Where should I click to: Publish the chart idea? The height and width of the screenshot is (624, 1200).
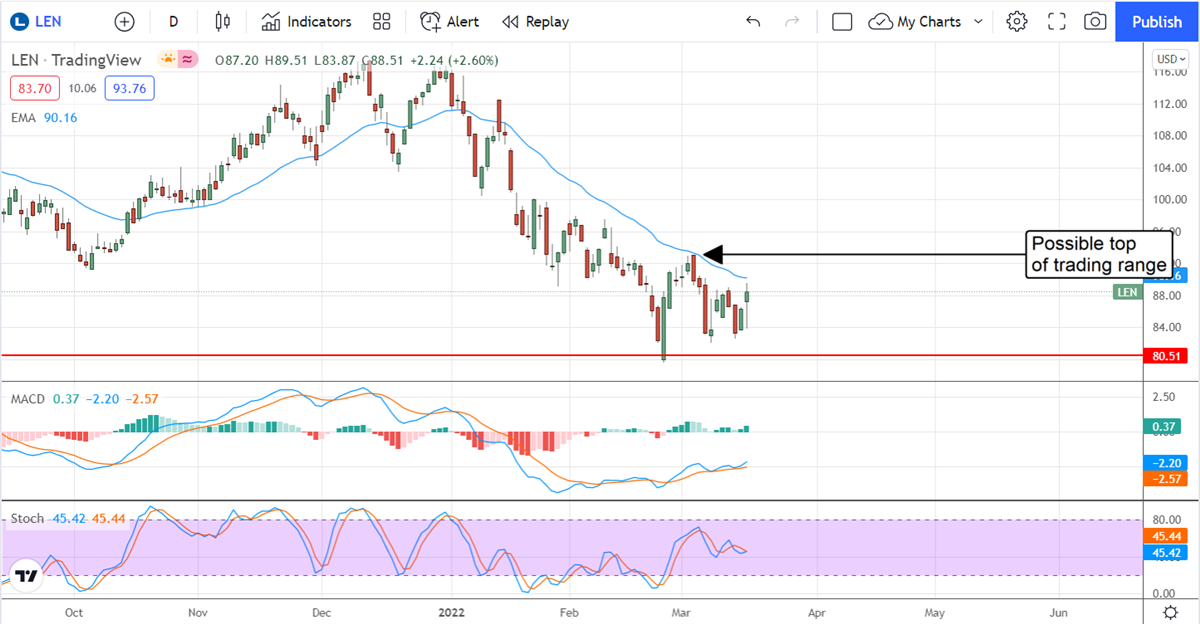point(1157,21)
